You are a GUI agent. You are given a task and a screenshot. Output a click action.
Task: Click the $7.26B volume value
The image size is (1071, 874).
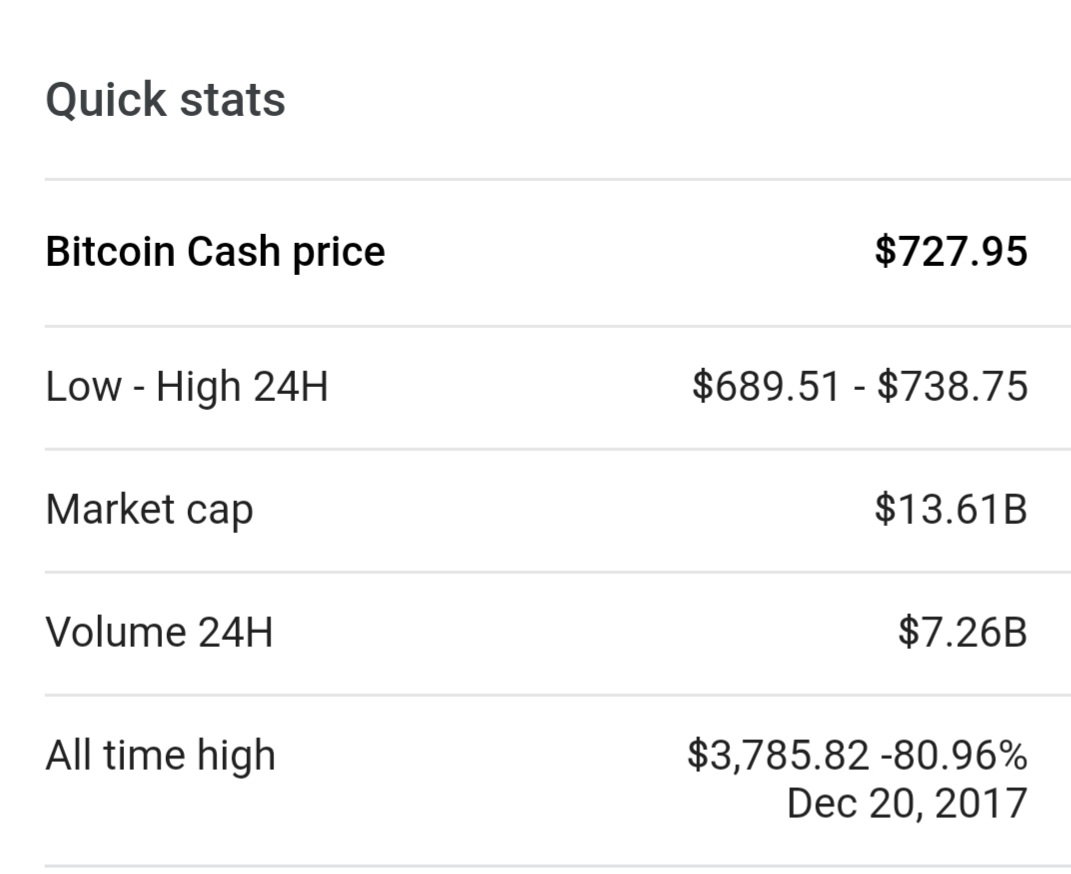pos(962,632)
